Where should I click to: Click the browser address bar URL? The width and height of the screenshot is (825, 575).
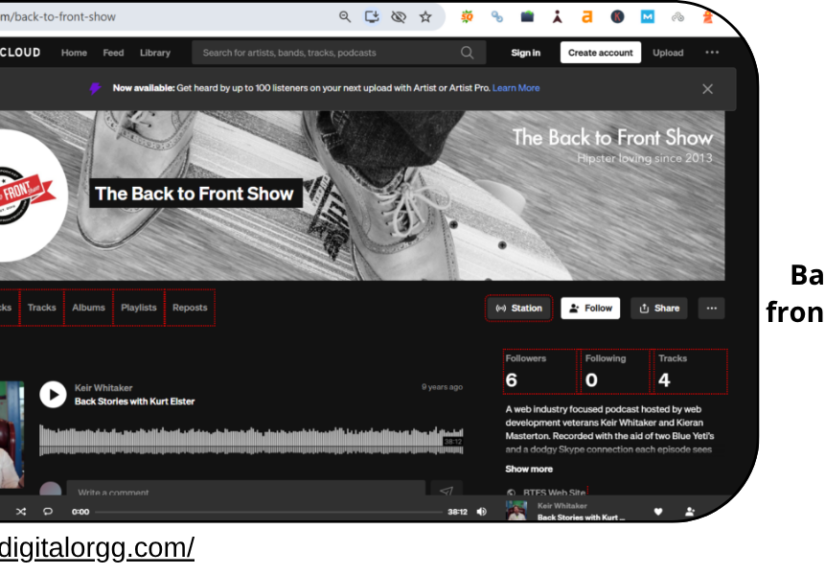(58, 17)
